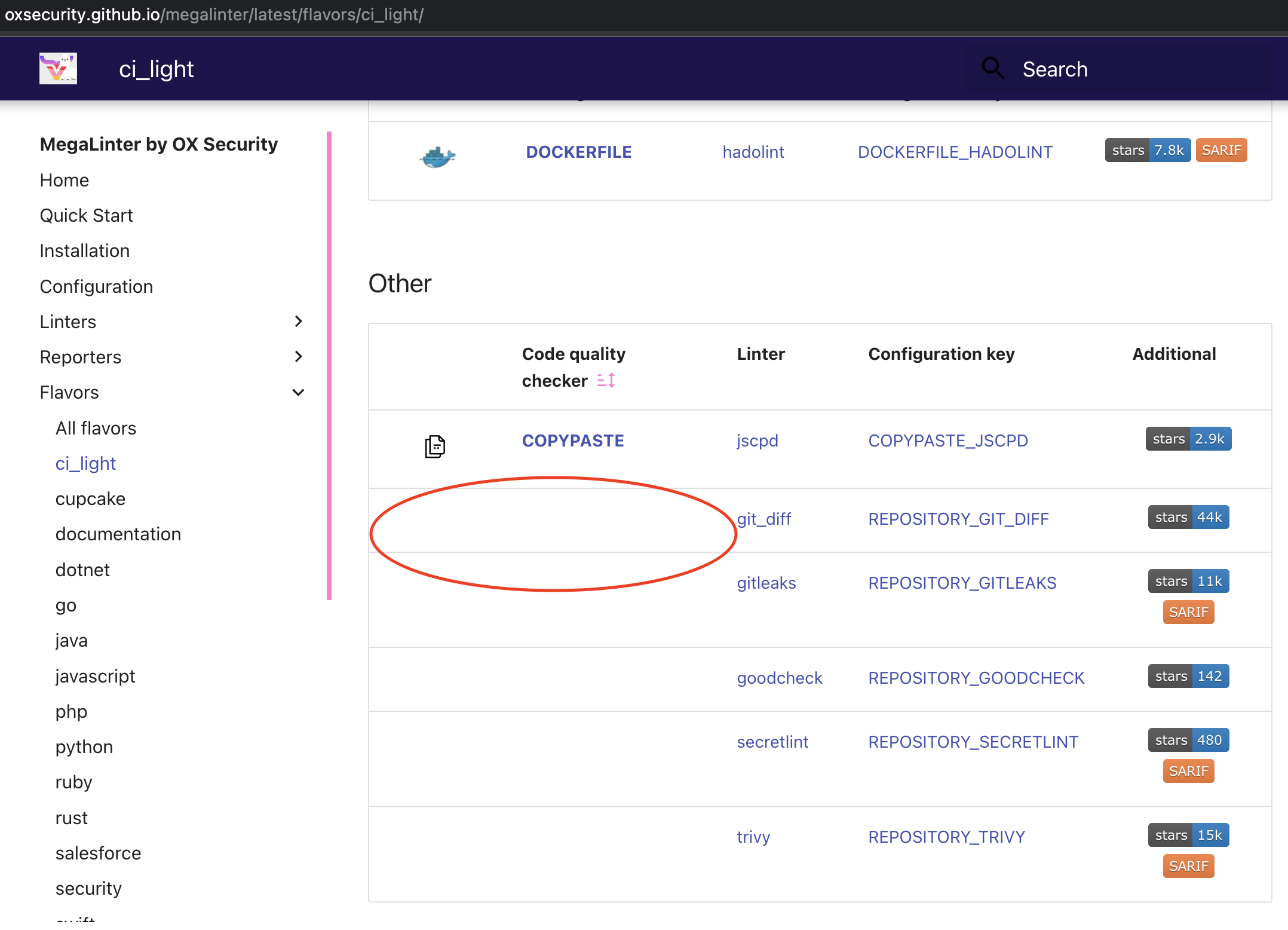Select Home in the sidebar
The height and width of the screenshot is (930, 1288).
click(x=64, y=180)
